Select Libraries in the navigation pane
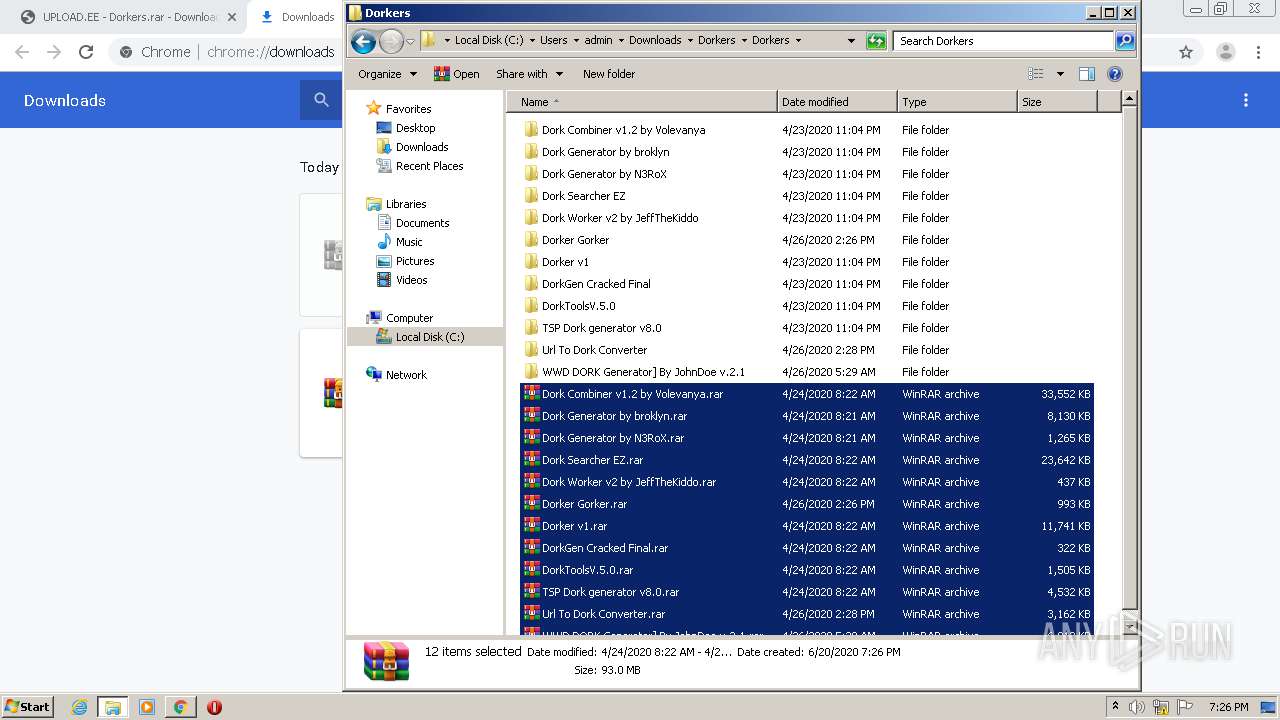The width and height of the screenshot is (1280, 720). [406, 204]
